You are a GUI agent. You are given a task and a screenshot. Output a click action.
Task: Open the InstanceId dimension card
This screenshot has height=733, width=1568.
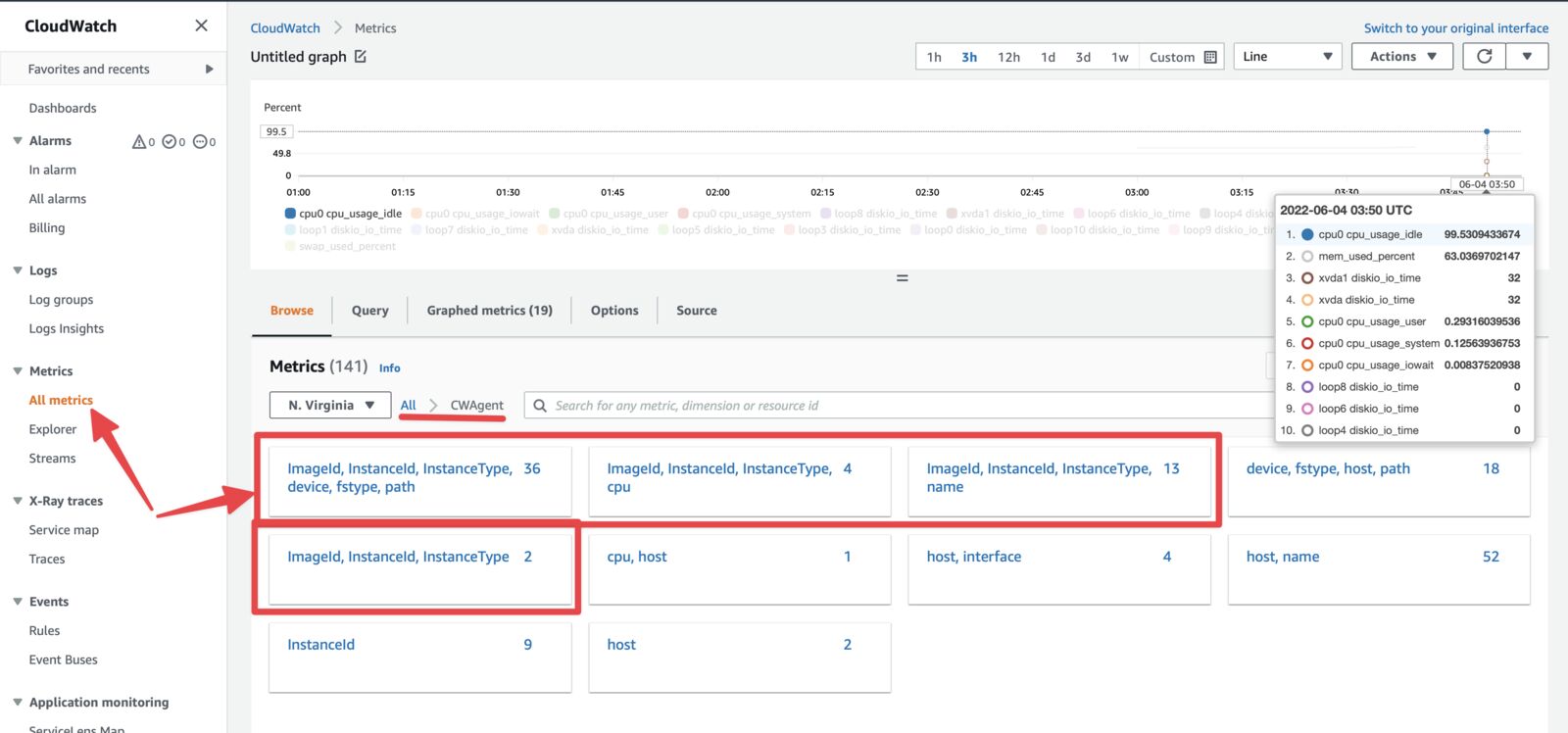pyautogui.click(x=420, y=658)
